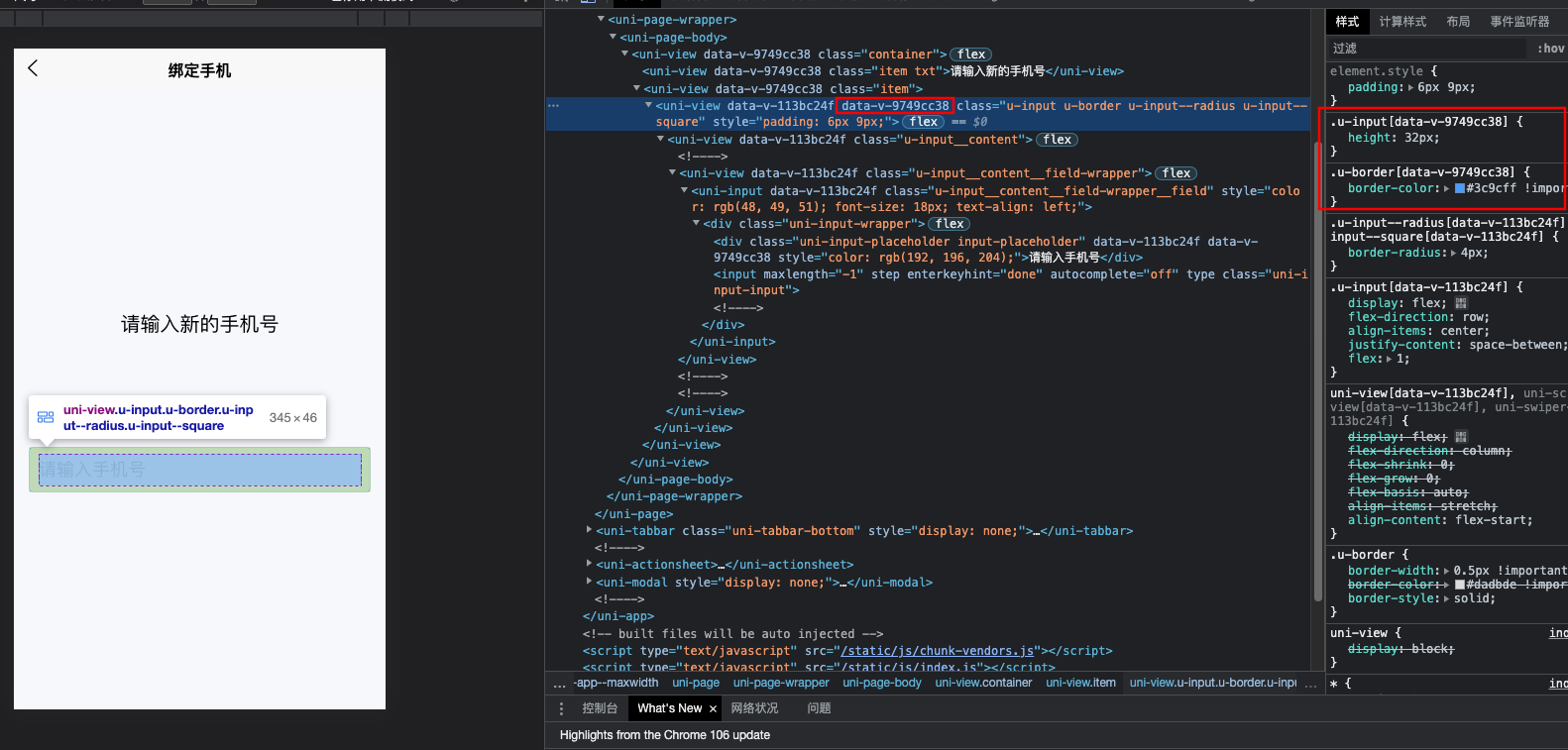Viewport: 1568px width, 750px height.
Task: Open the drawer three-dot more tools menu
Action: click(x=561, y=708)
